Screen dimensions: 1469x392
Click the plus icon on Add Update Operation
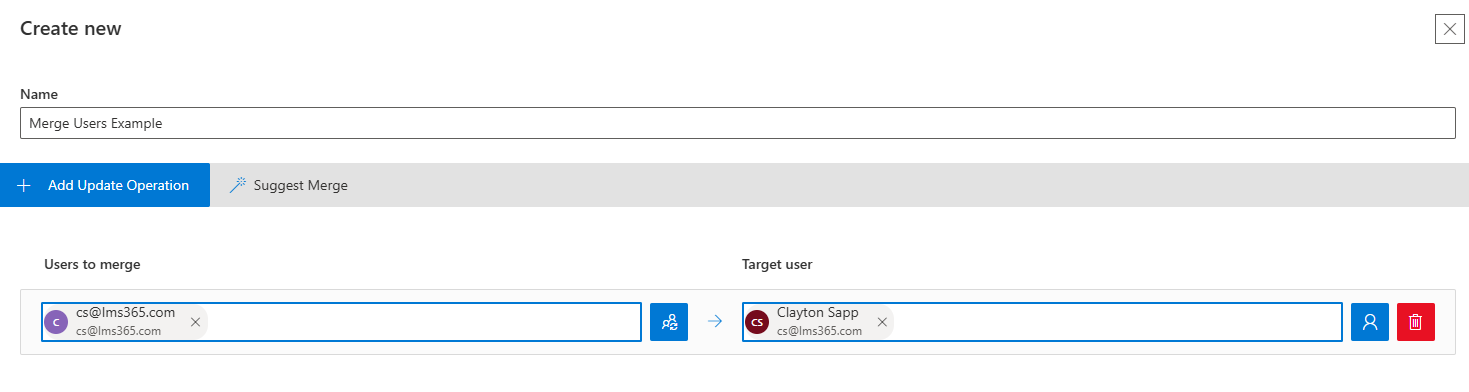pos(24,185)
